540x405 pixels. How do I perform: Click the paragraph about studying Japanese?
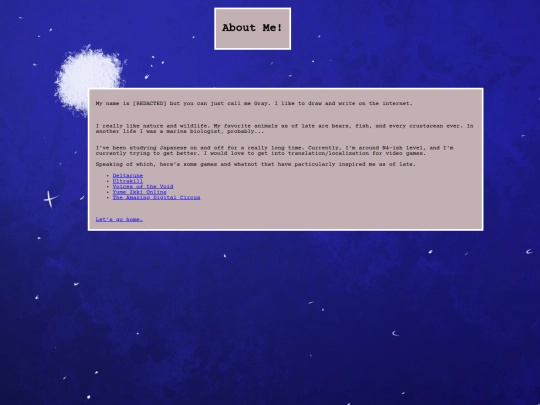coord(274,150)
